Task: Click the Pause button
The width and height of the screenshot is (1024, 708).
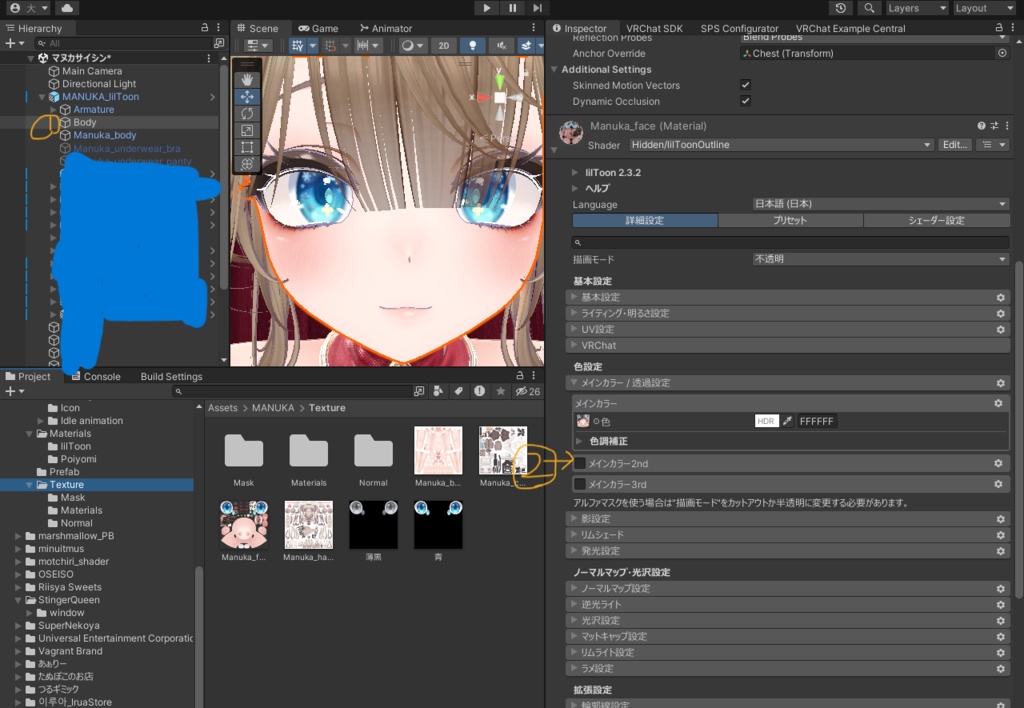Action: point(512,8)
